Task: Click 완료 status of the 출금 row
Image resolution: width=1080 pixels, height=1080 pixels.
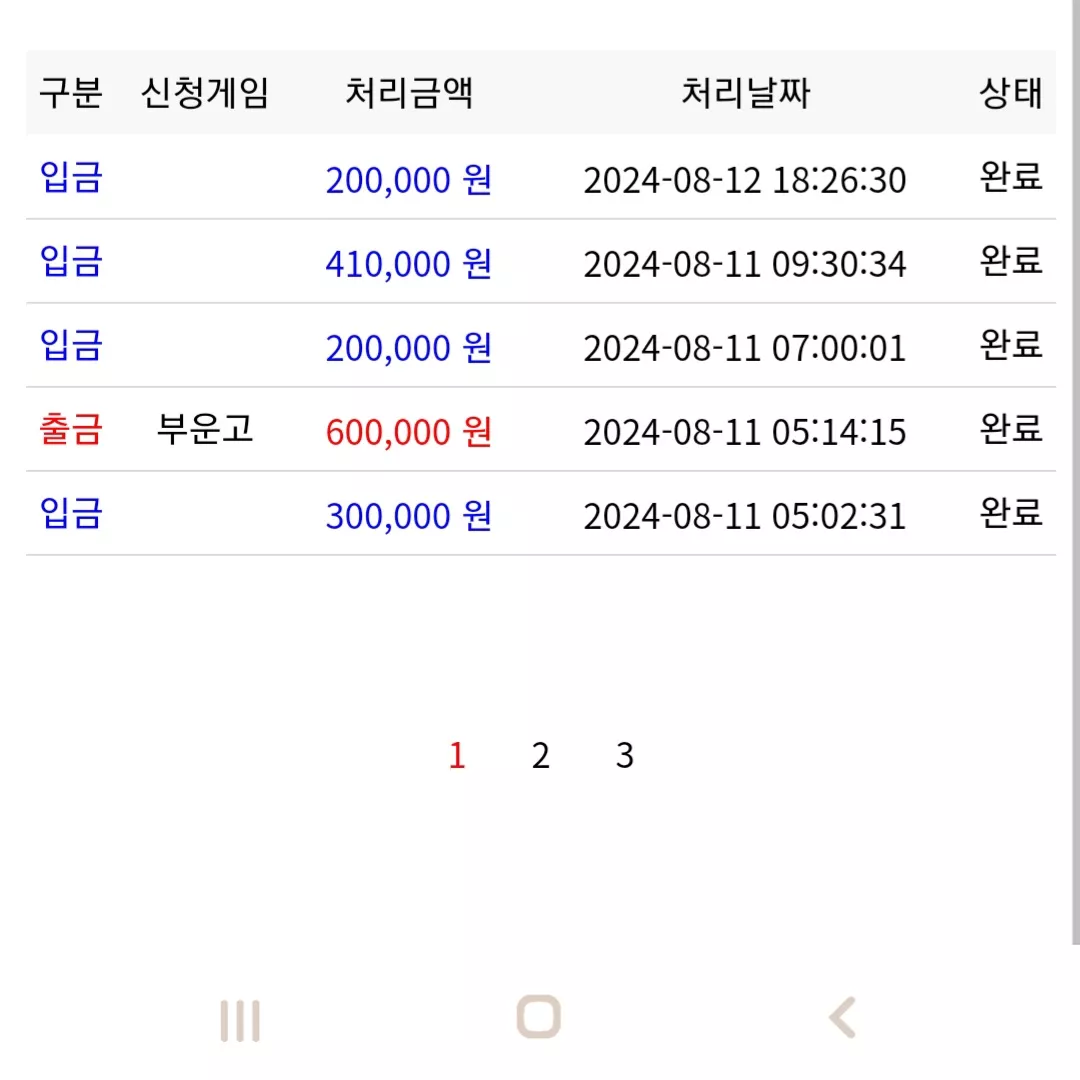Action: pos(1010,429)
